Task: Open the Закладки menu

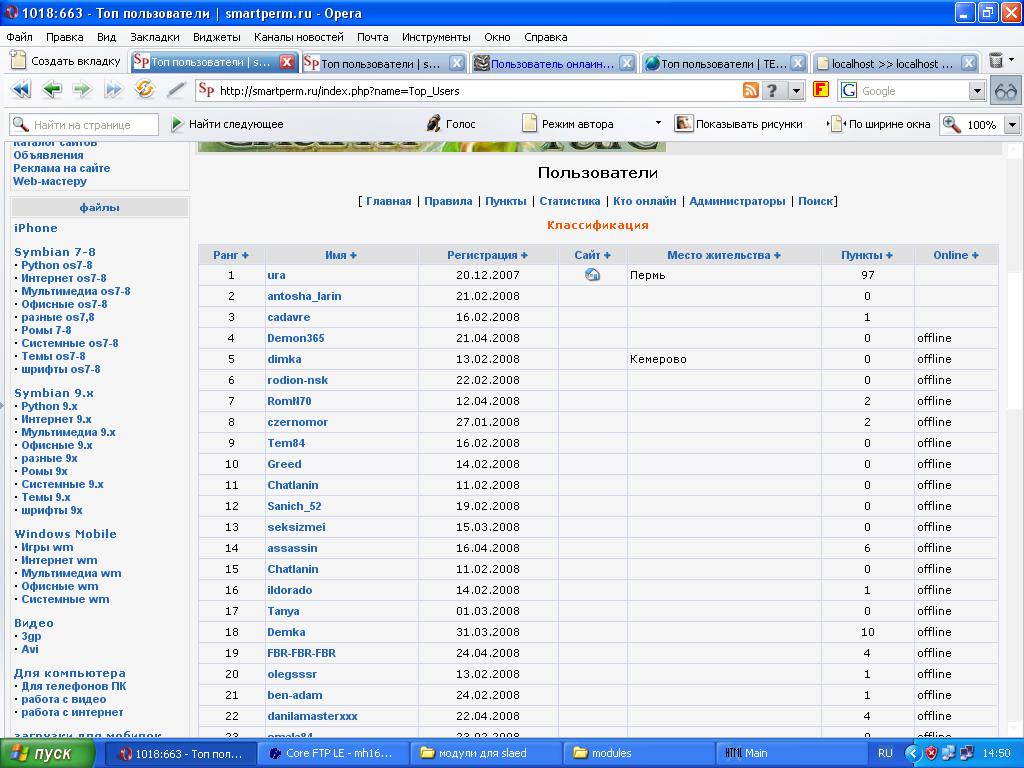Action: pos(155,37)
